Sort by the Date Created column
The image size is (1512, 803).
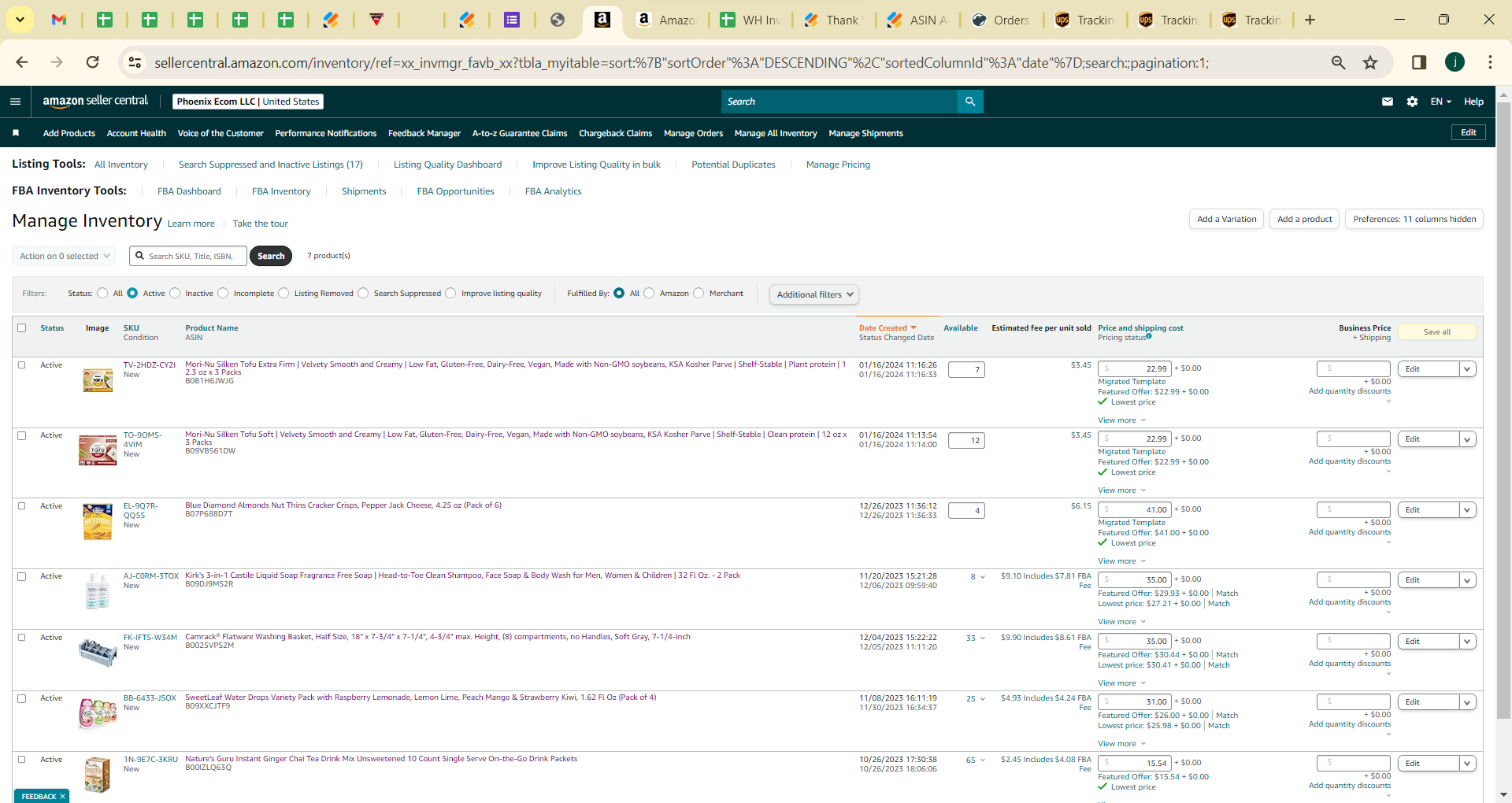click(888, 328)
